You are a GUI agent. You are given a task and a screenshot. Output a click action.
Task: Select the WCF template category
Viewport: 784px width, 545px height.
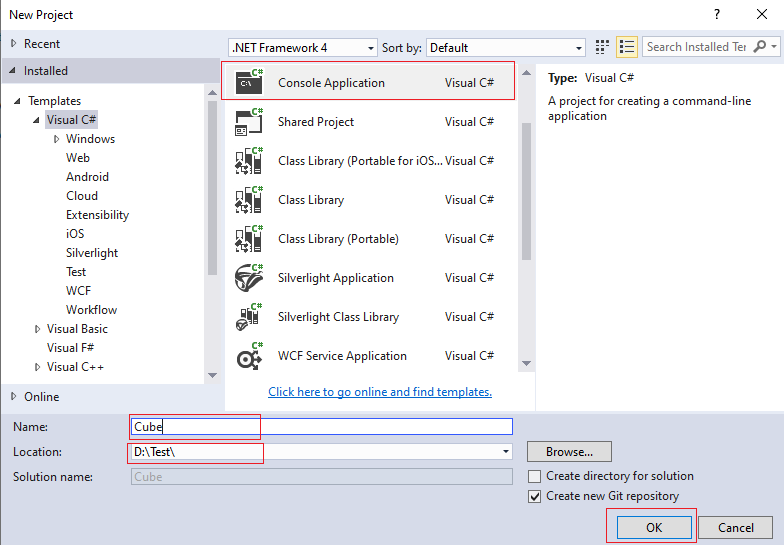(78, 290)
